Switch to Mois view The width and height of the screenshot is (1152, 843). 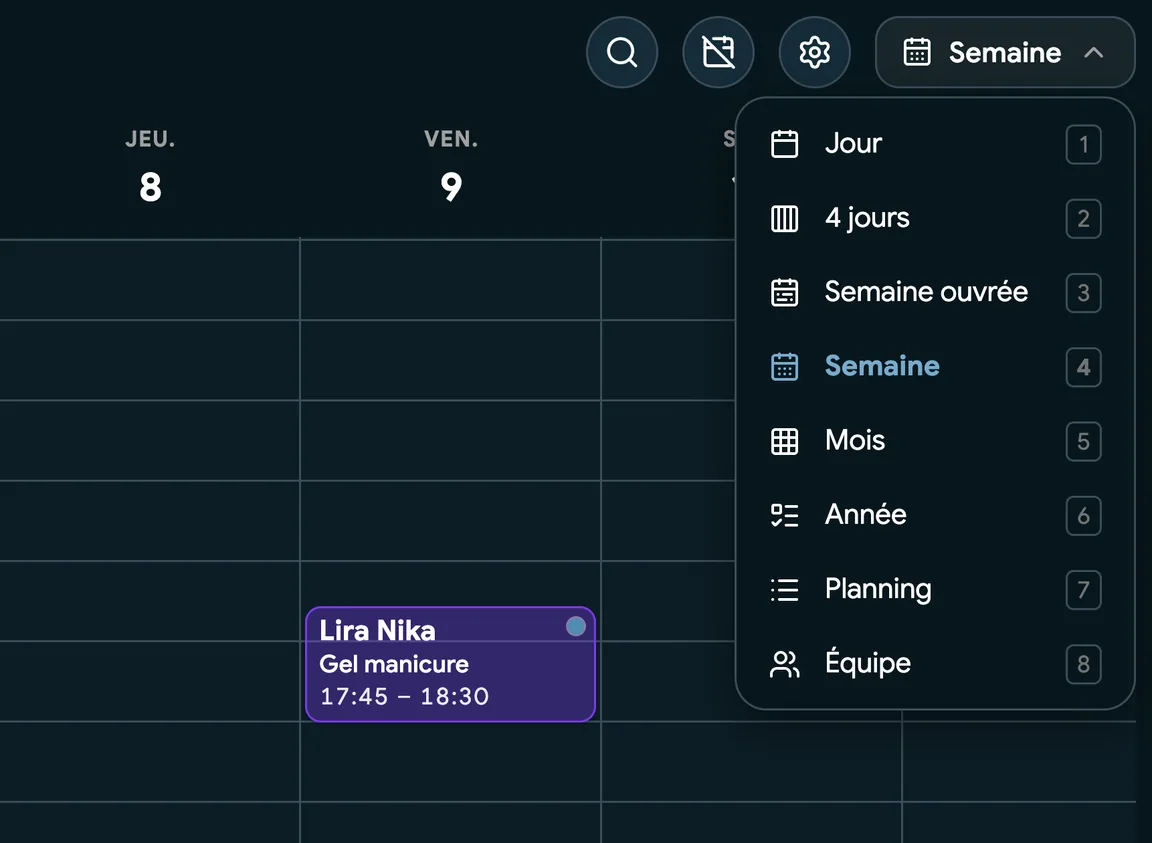tap(935, 441)
